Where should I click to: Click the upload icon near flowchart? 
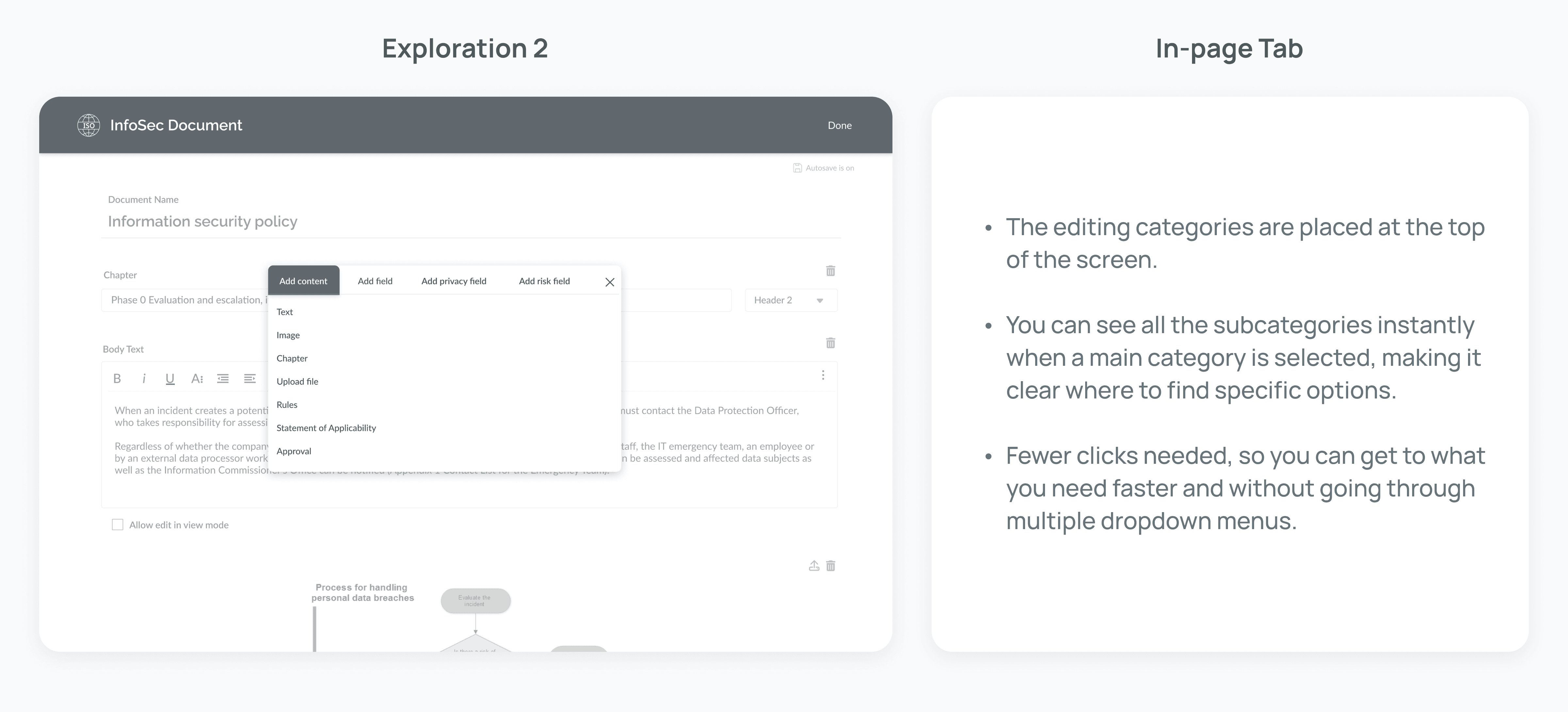click(x=814, y=566)
